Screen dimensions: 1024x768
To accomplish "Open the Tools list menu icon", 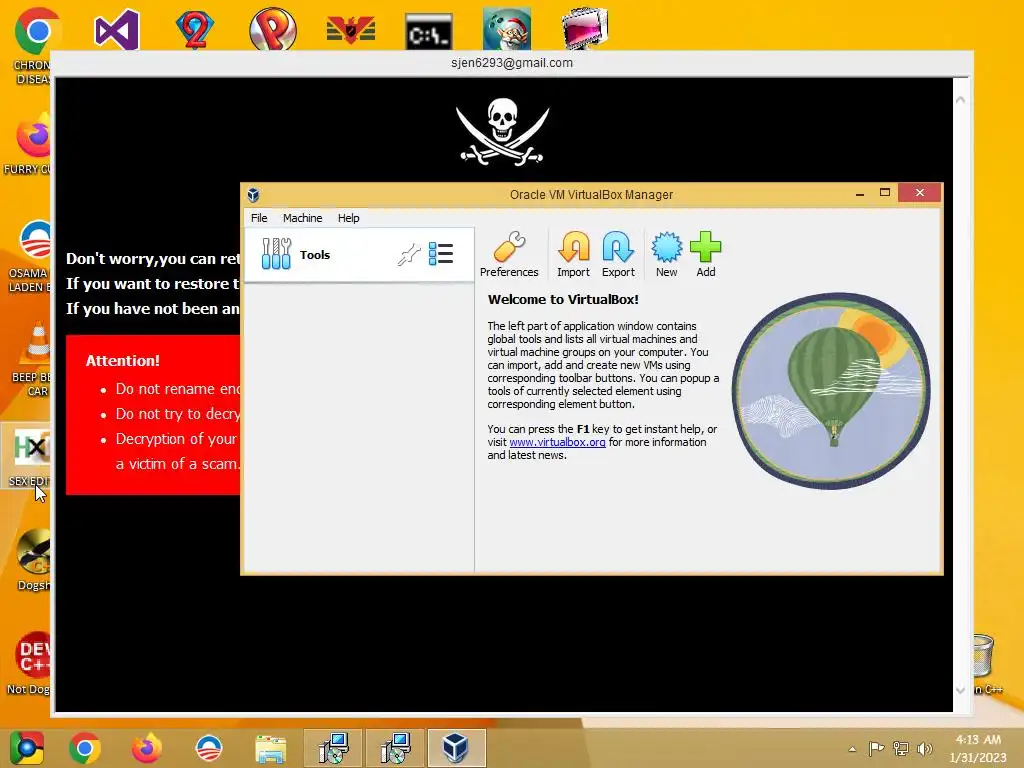I will point(441,254).
